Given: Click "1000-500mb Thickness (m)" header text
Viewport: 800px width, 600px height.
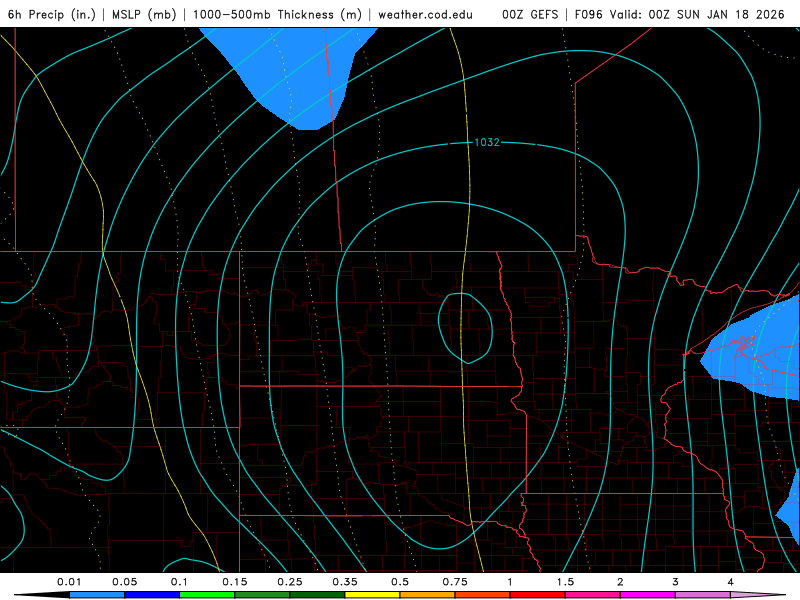Looking at the screenshot, I should click(277, 14).
